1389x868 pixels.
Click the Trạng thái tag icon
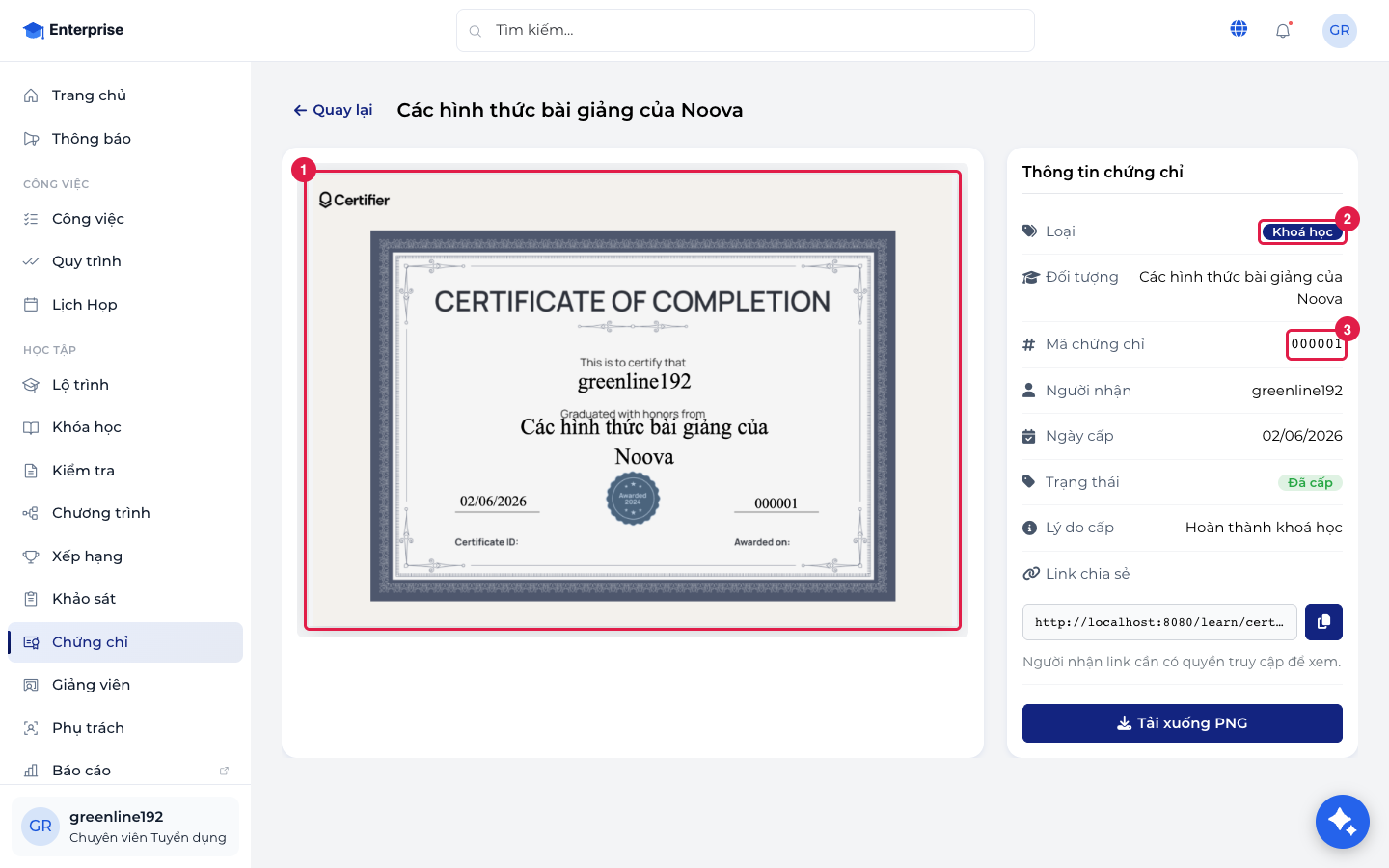[x=1029, y=482]
